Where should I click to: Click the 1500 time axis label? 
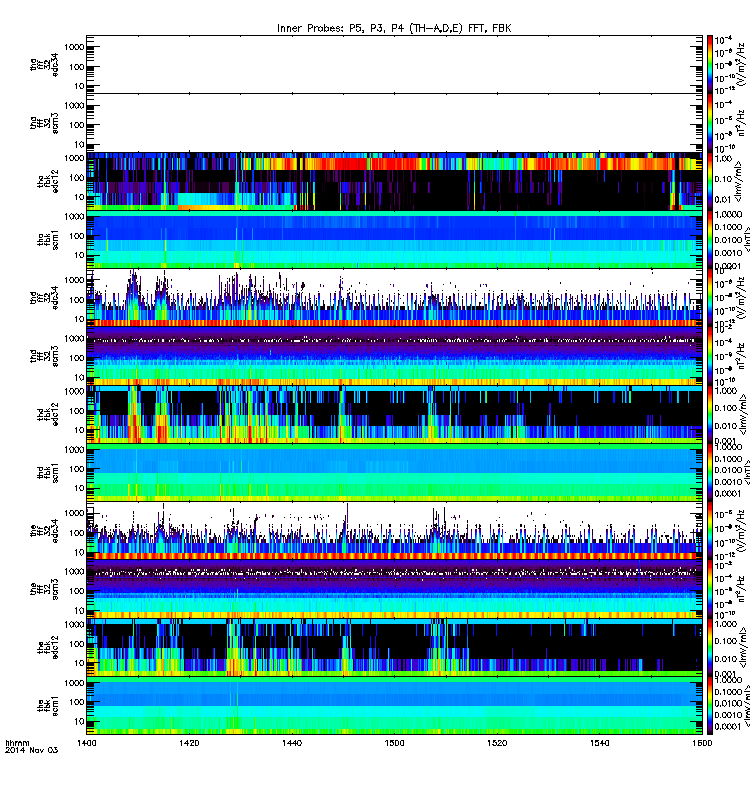(394, 743)
